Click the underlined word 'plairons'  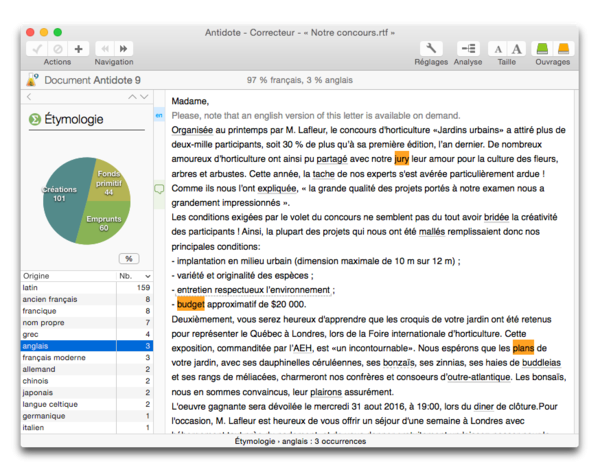[x=326, y=392]
